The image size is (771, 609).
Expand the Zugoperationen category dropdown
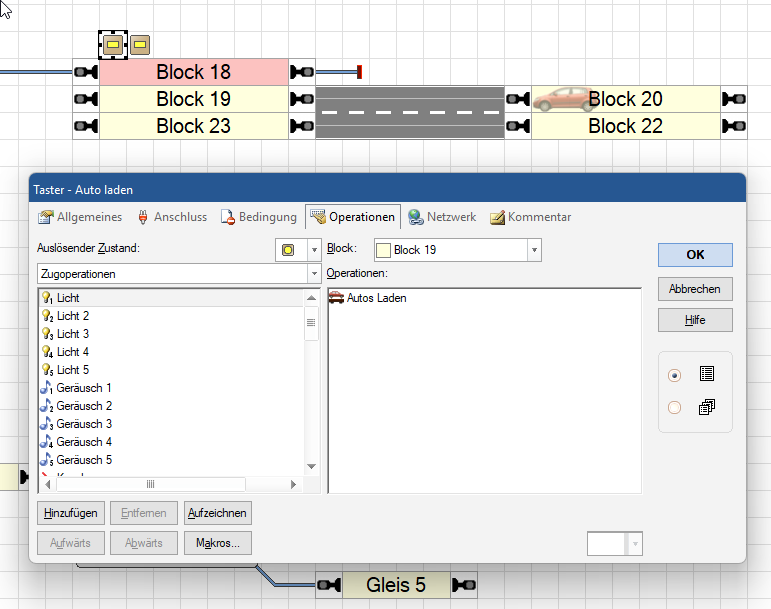point(314,273)
